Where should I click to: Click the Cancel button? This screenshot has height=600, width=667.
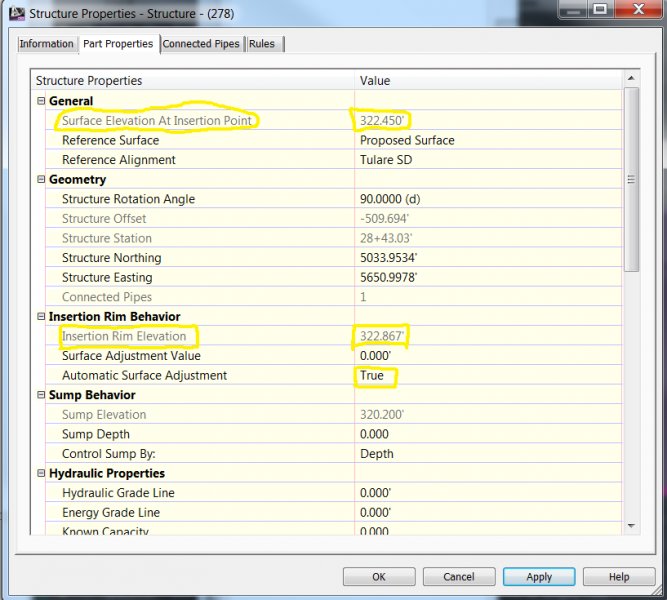(x=459, y=577)
